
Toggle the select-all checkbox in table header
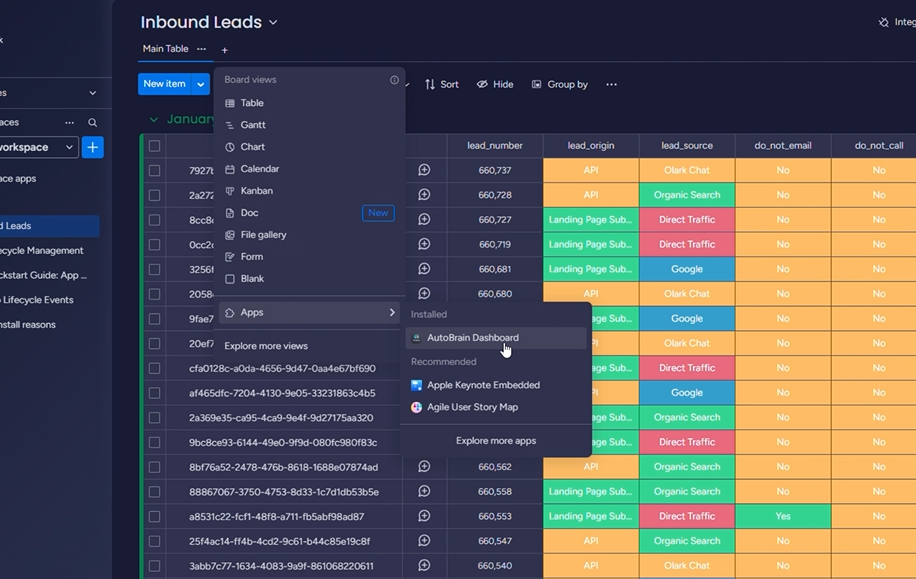(x=154, y=146)
